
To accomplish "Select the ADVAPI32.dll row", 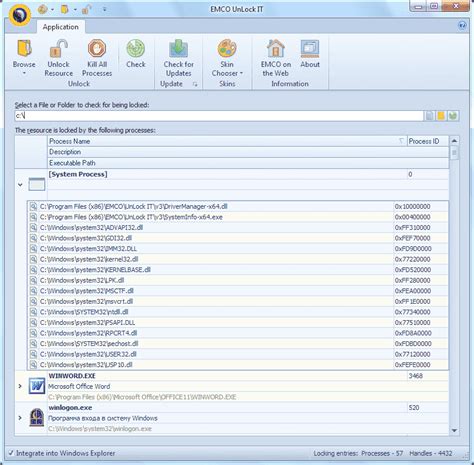I will (238, 228).
